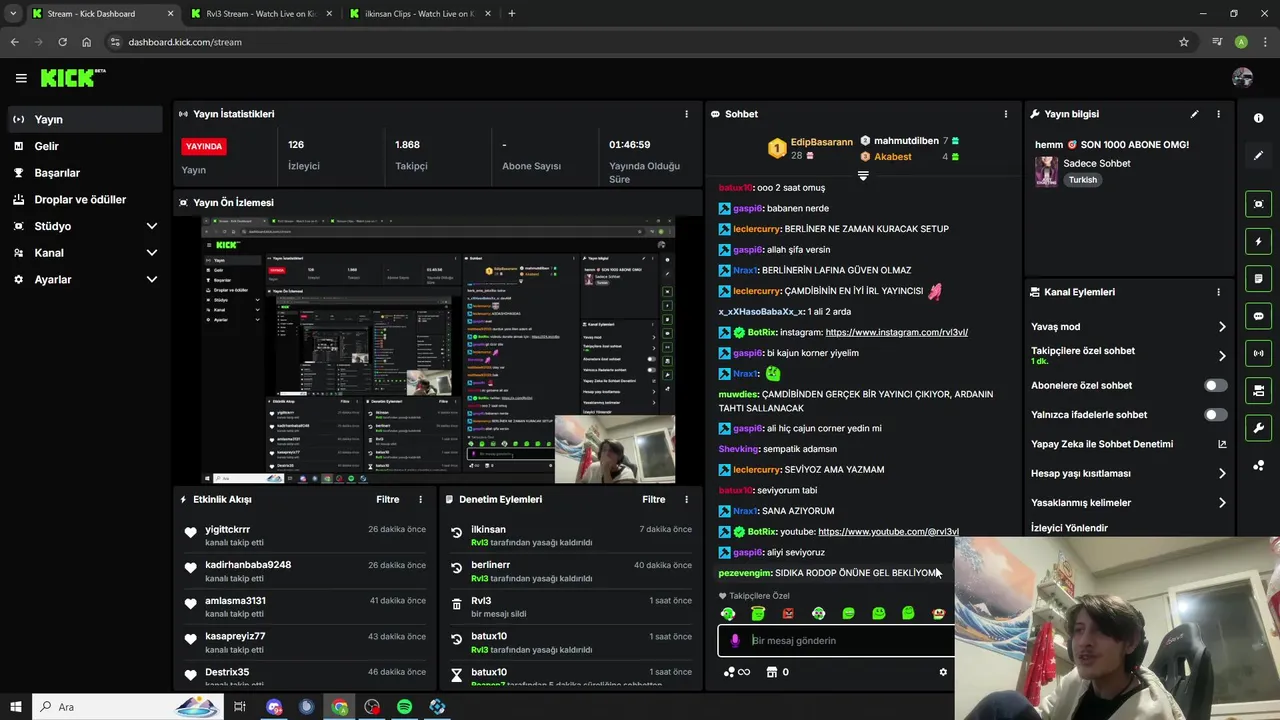The width and height of the screenshot is (1280, 720).
Task: Open the Yayın İstatistikleri three-dot menu
Action: 686,114
